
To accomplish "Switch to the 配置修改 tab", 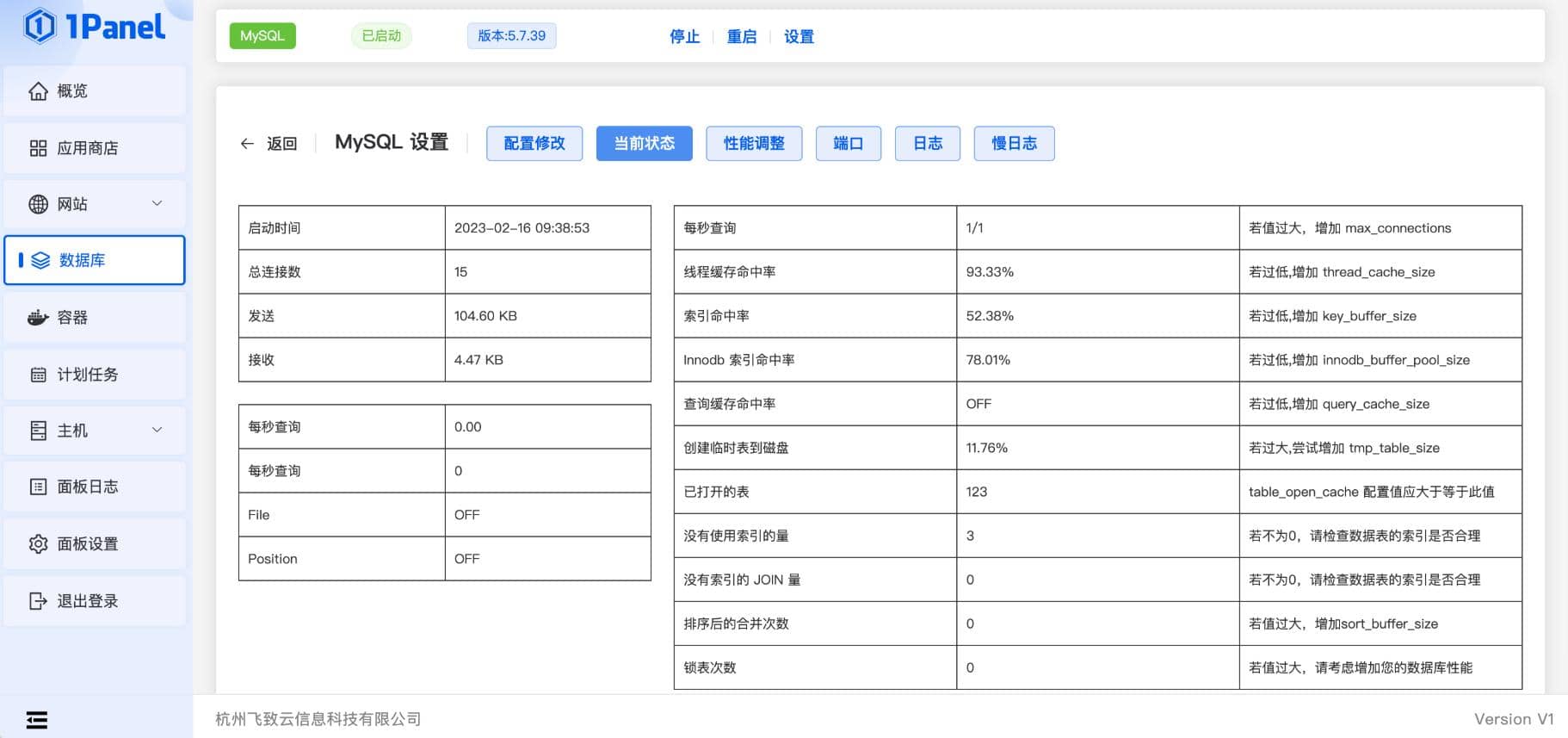I will point(534,144).
